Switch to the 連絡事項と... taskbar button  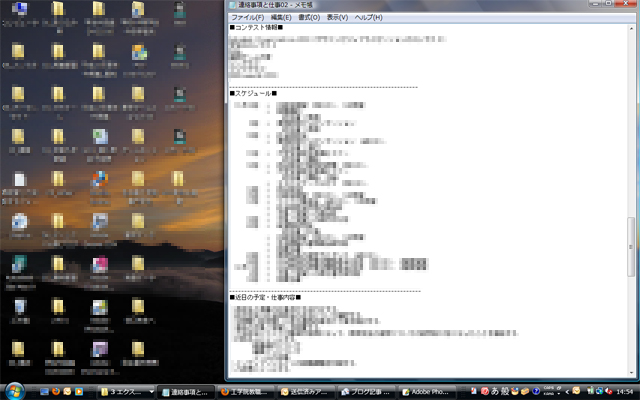[x=185, y=392]
